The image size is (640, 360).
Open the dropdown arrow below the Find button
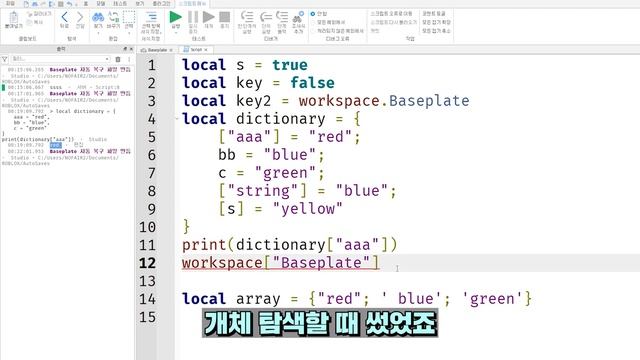point(98,33)
